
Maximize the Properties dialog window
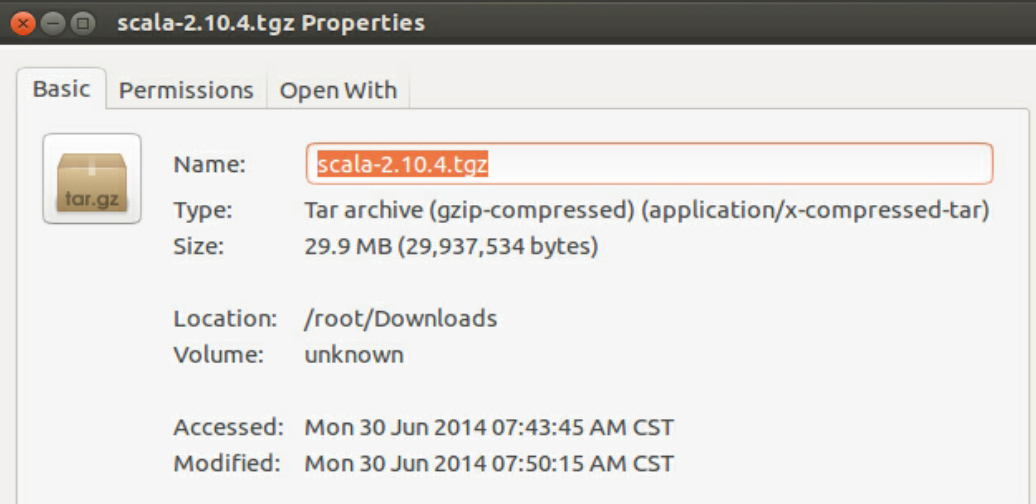(83, 22)
